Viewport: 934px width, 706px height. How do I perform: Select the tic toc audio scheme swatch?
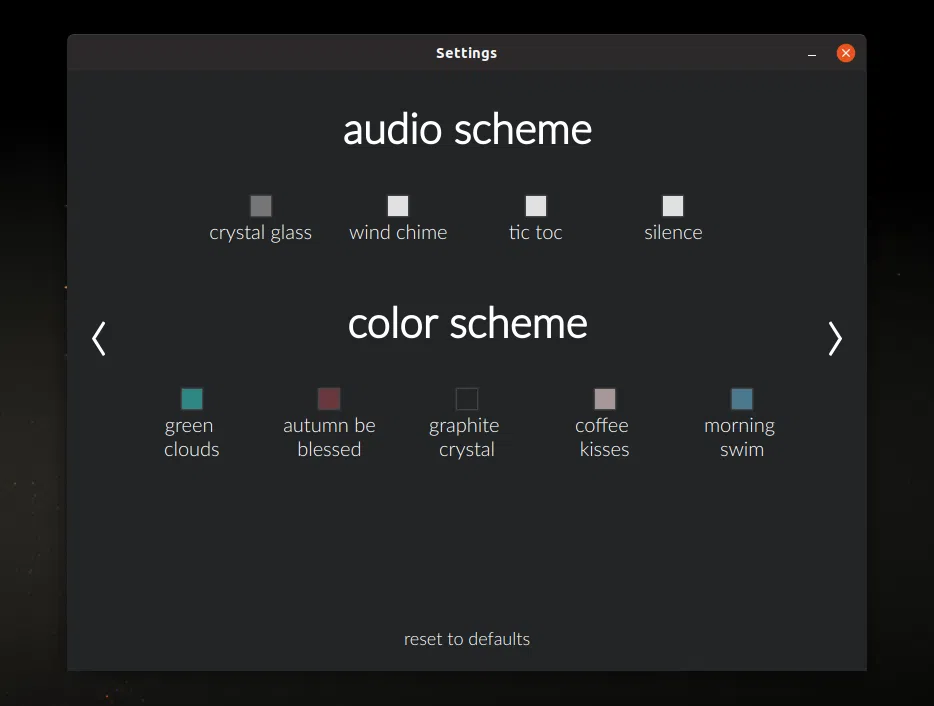(x=535, y=205)
